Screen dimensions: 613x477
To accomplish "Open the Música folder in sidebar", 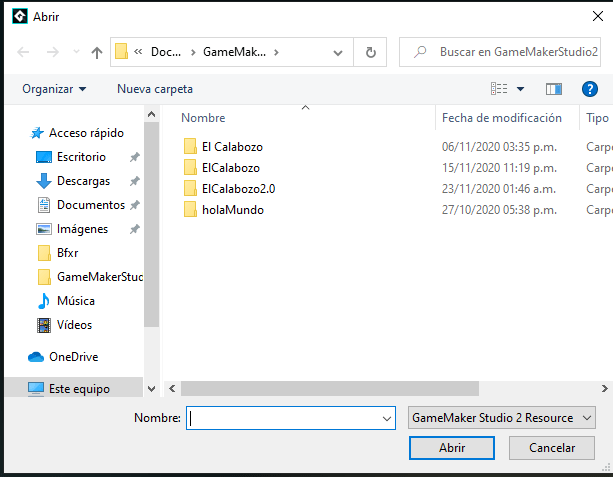I will [76, 300].
